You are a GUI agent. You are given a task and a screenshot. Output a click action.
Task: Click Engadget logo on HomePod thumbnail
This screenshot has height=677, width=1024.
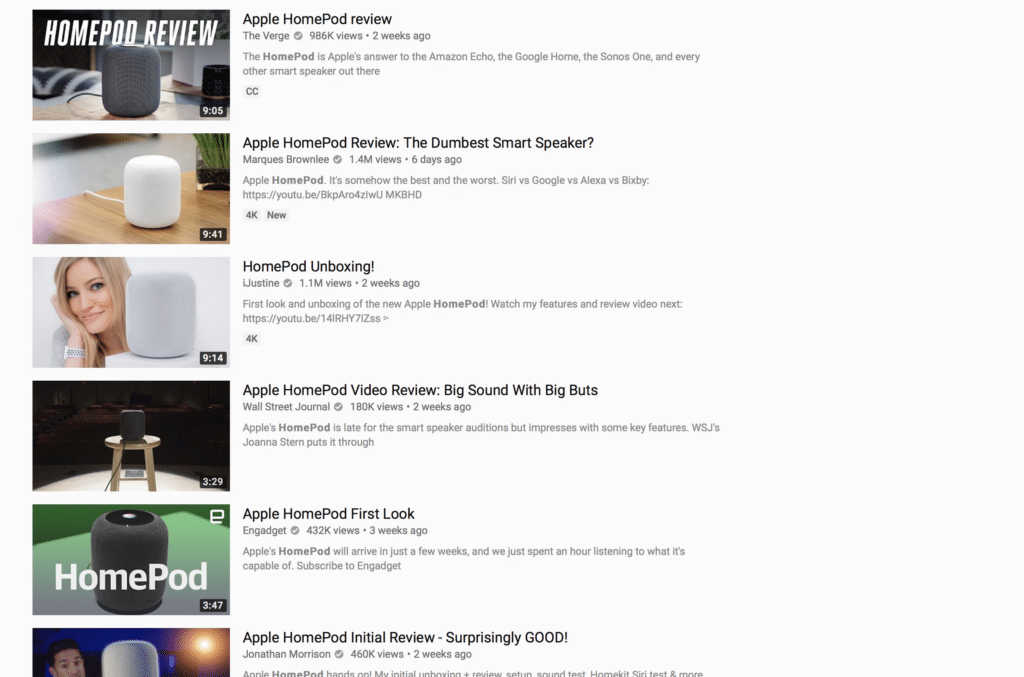217,517
